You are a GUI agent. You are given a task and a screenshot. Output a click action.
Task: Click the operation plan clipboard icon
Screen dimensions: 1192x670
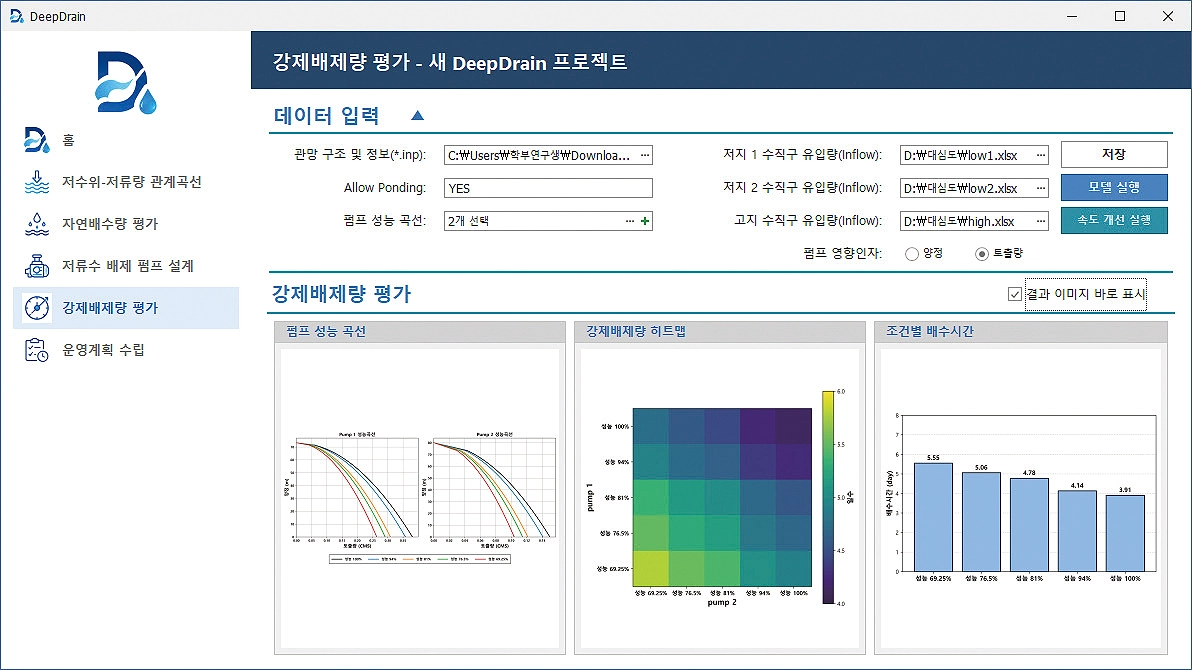(36, 350)
